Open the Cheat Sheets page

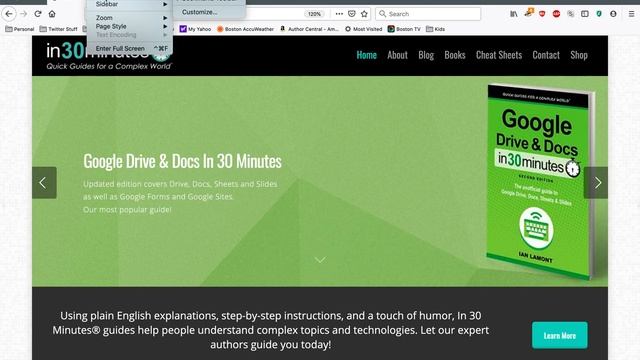point(499,55)
